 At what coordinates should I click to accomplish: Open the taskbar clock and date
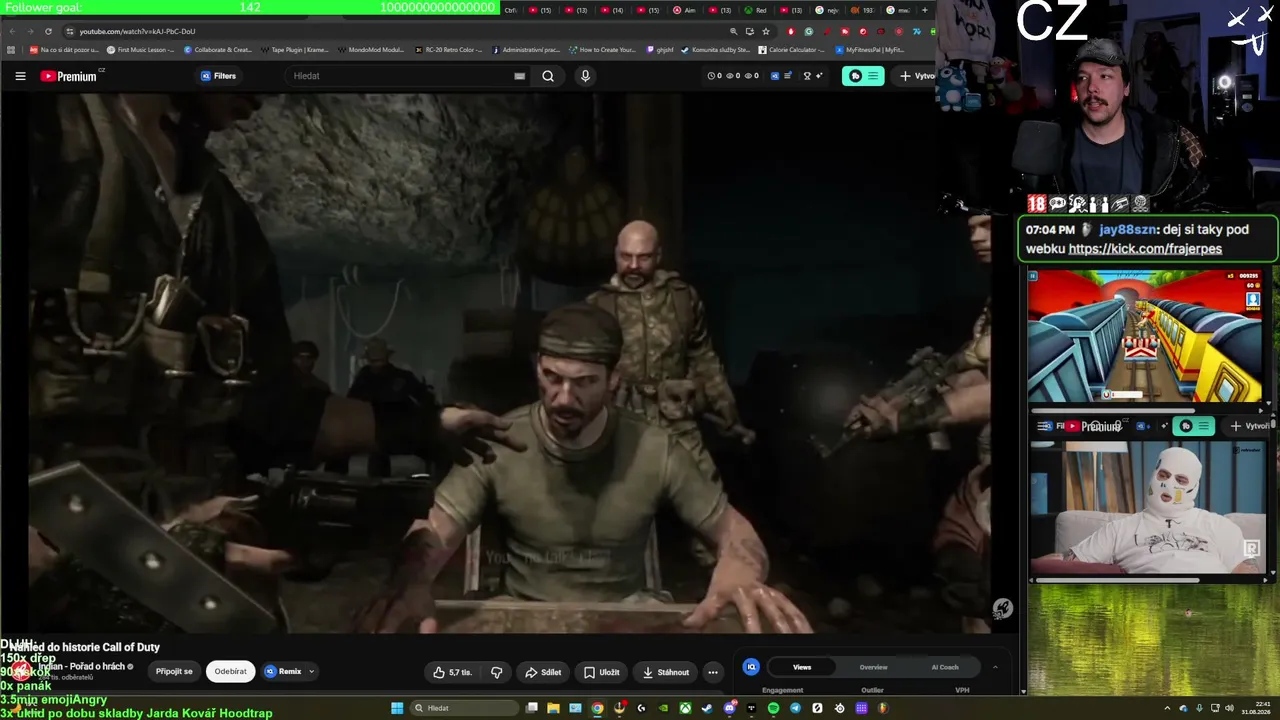pyautogui.click(x=1256, y=708)
